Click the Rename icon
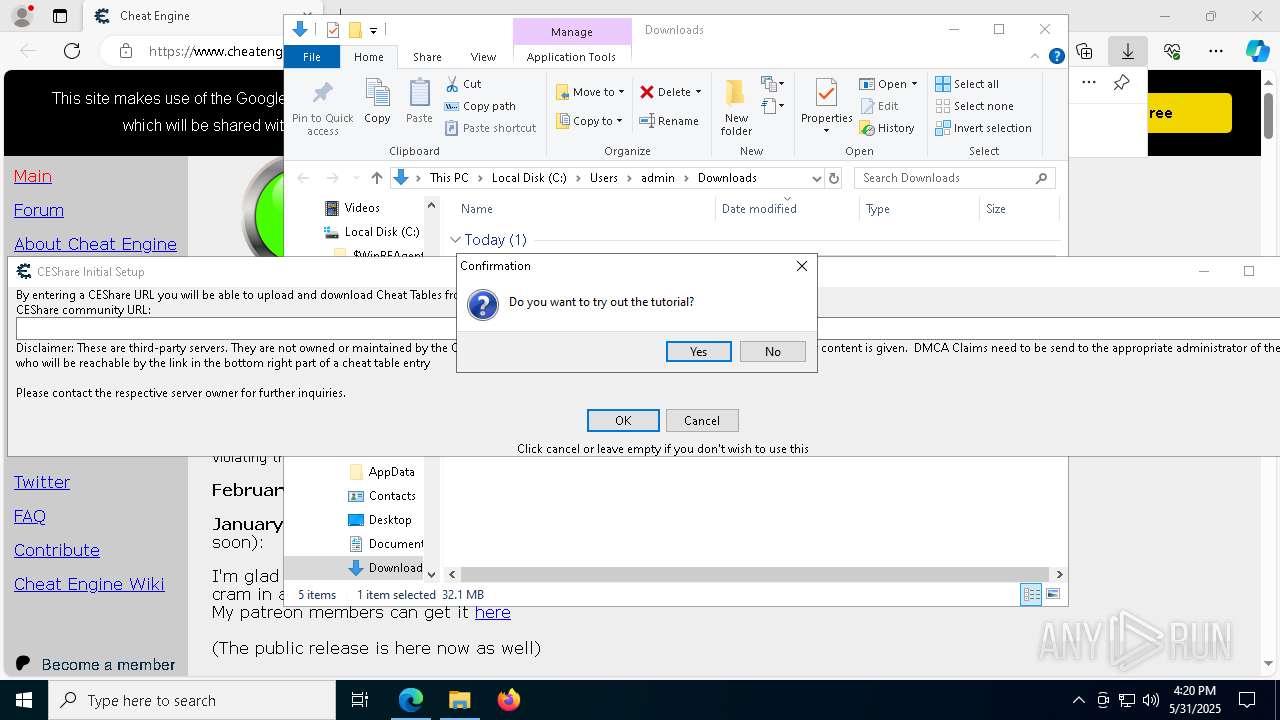The height and width of the screenshot is (720, 1280). click(647, 121)
